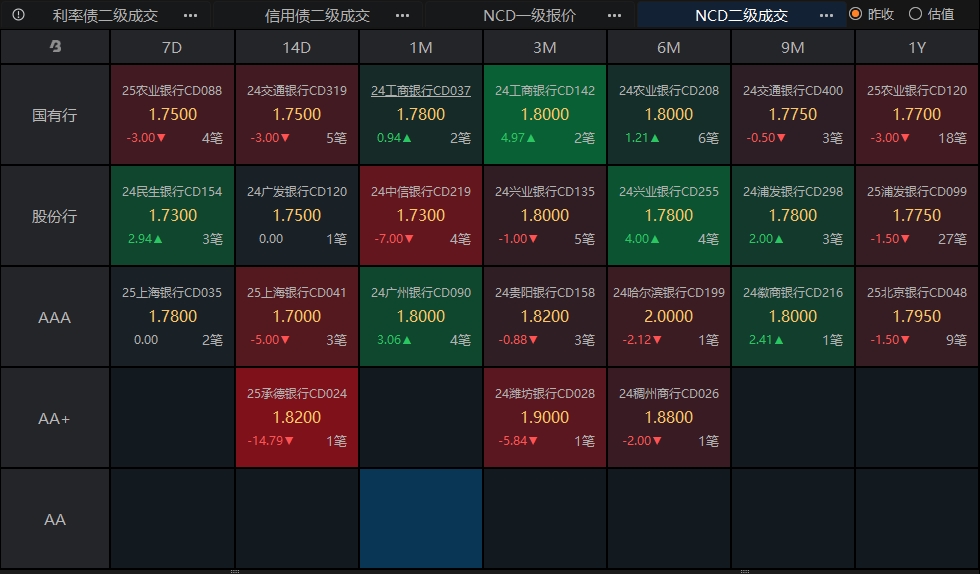
Task: Open the more options dots for NCD一级报价
Action: point(614,16)
